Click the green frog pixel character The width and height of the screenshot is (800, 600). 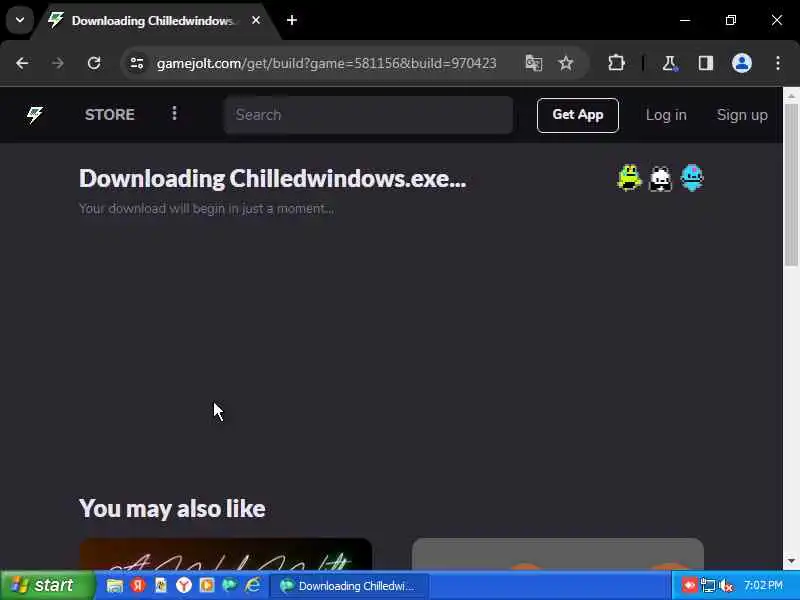629,178
